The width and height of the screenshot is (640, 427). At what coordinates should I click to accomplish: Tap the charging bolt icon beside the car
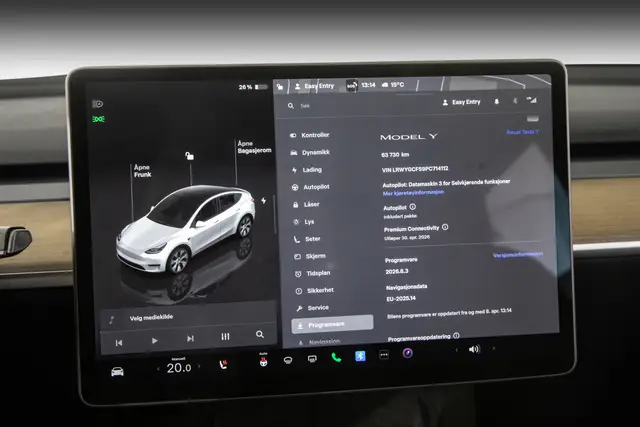[264, 200]
